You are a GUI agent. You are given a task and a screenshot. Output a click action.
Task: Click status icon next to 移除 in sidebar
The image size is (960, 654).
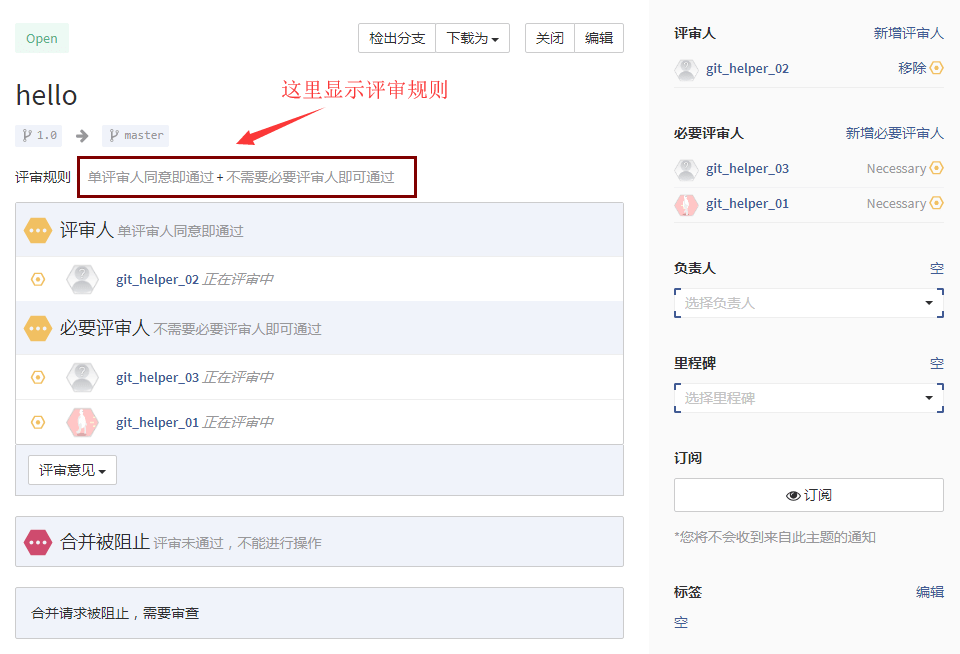[936, 68]
